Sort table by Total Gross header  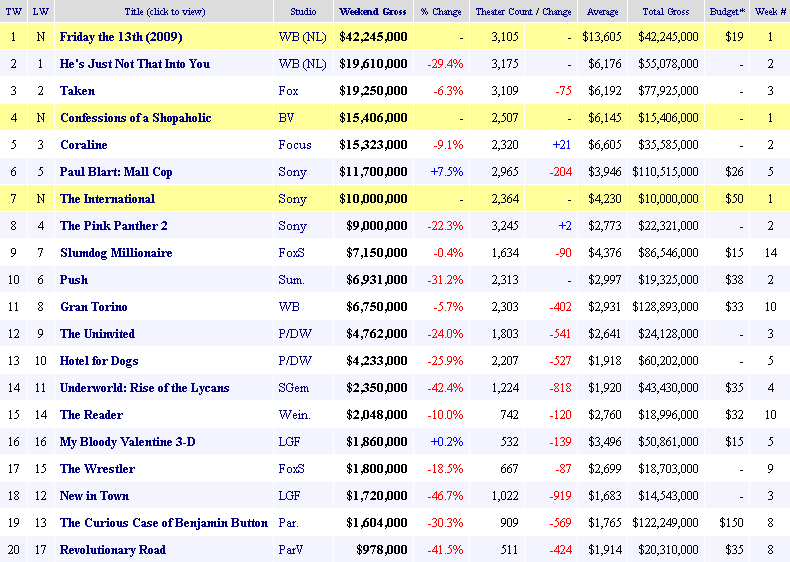click(x=667, y=12)
